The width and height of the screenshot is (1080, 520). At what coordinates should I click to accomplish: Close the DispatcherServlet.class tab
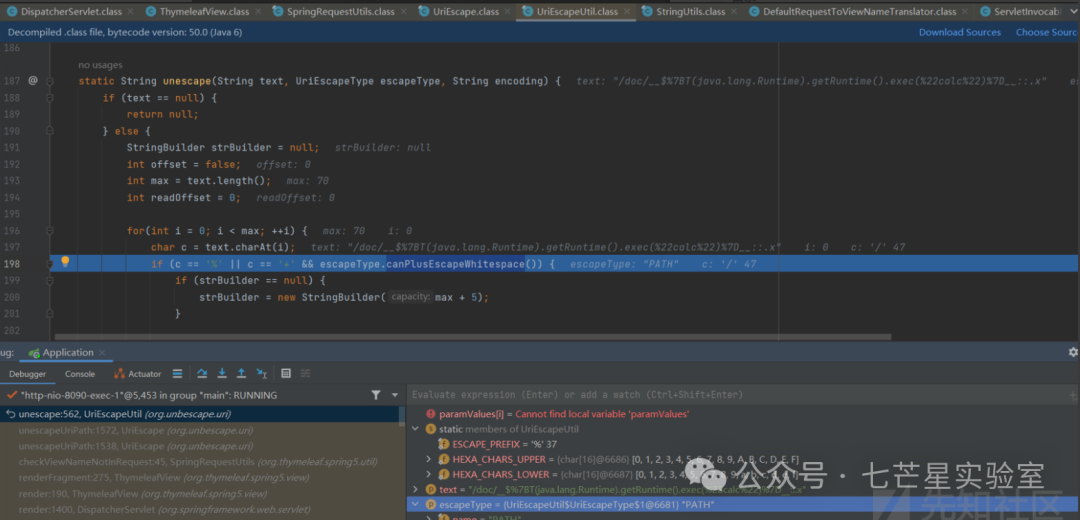tap(130, 12)
